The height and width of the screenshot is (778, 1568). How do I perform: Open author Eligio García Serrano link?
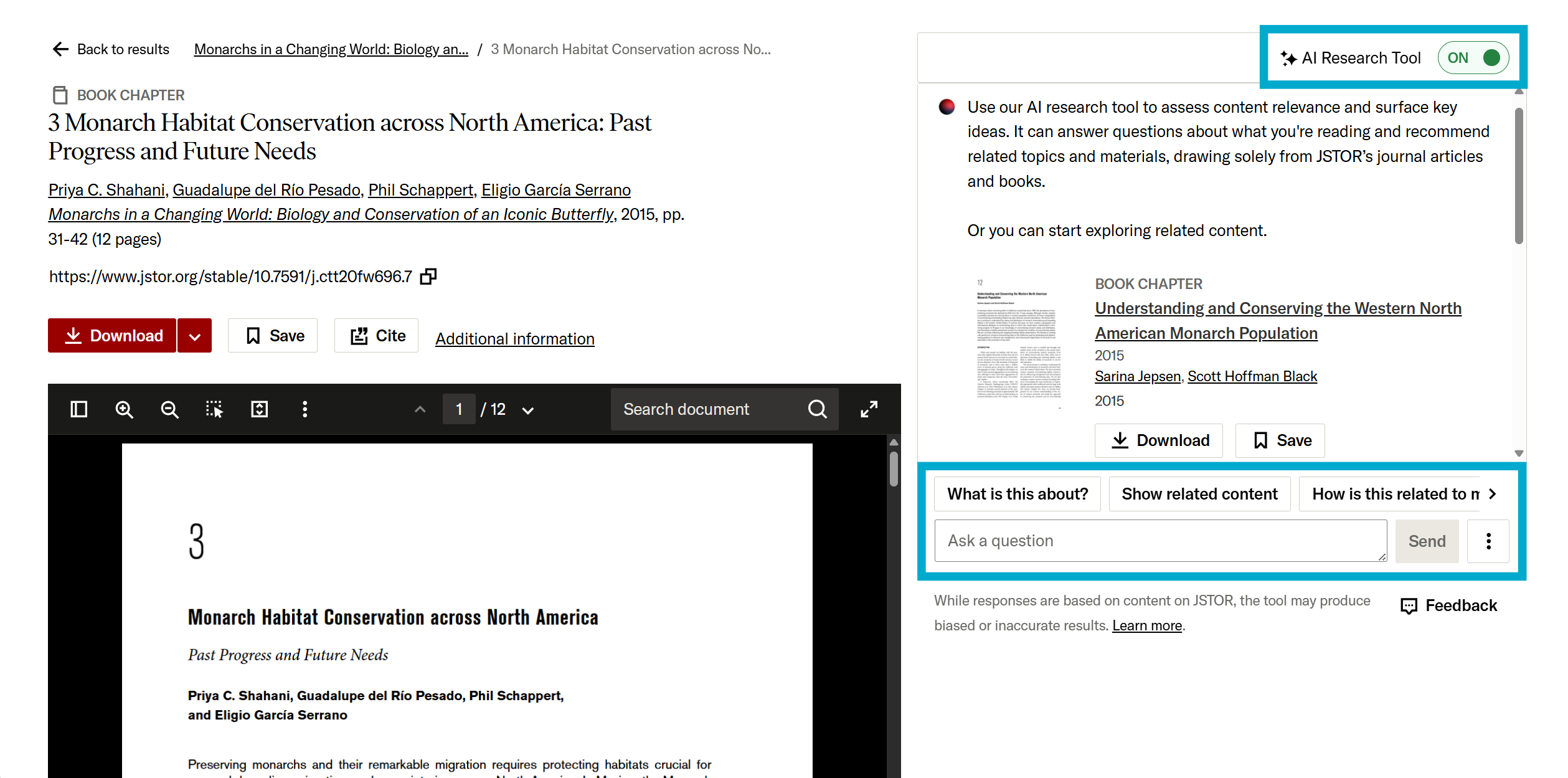pyautogui.click(x=556, y=190)
